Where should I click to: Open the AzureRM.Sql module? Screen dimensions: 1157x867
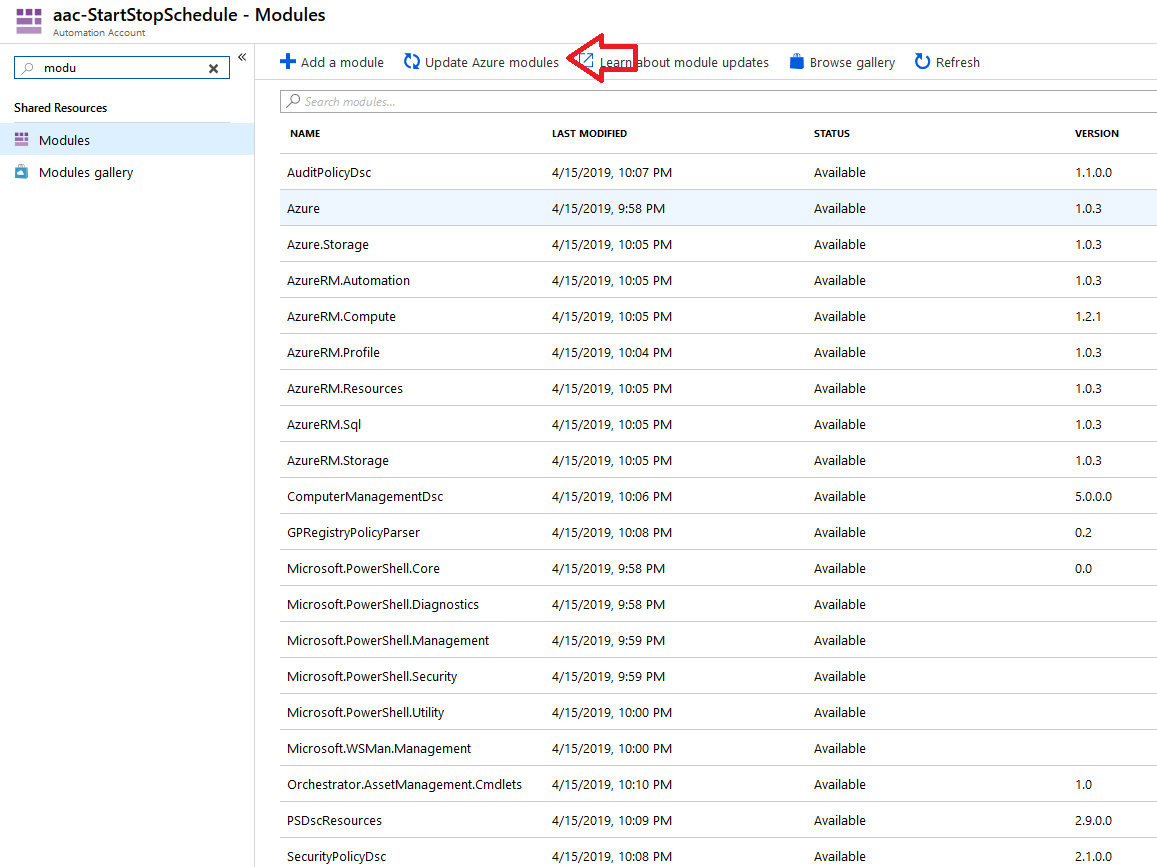pos(324,425)
